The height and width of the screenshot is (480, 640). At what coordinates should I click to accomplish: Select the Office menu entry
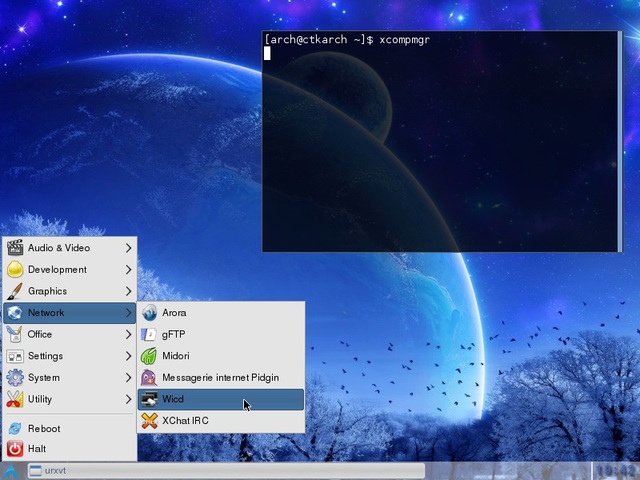click(x=69, y=334)
